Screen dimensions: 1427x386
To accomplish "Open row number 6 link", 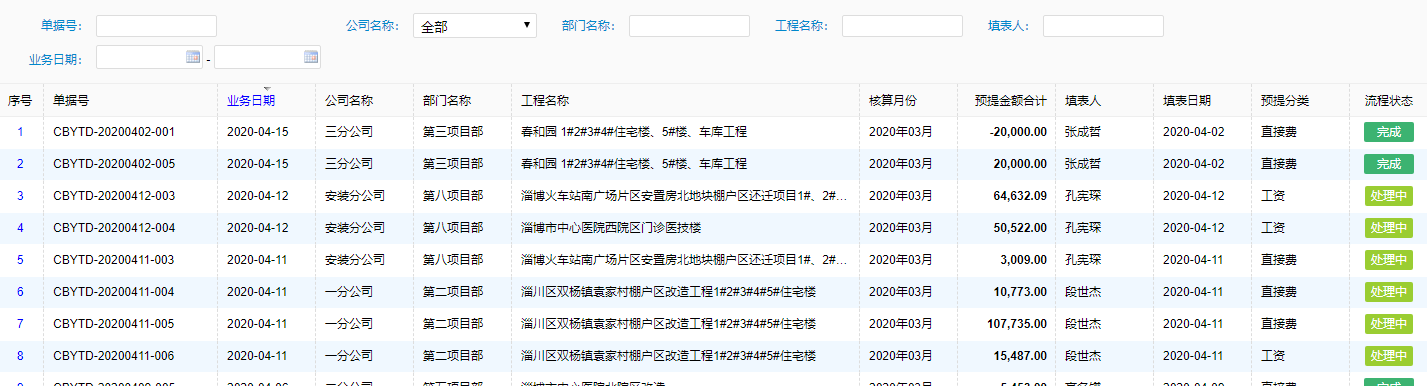I will (20, 292).
